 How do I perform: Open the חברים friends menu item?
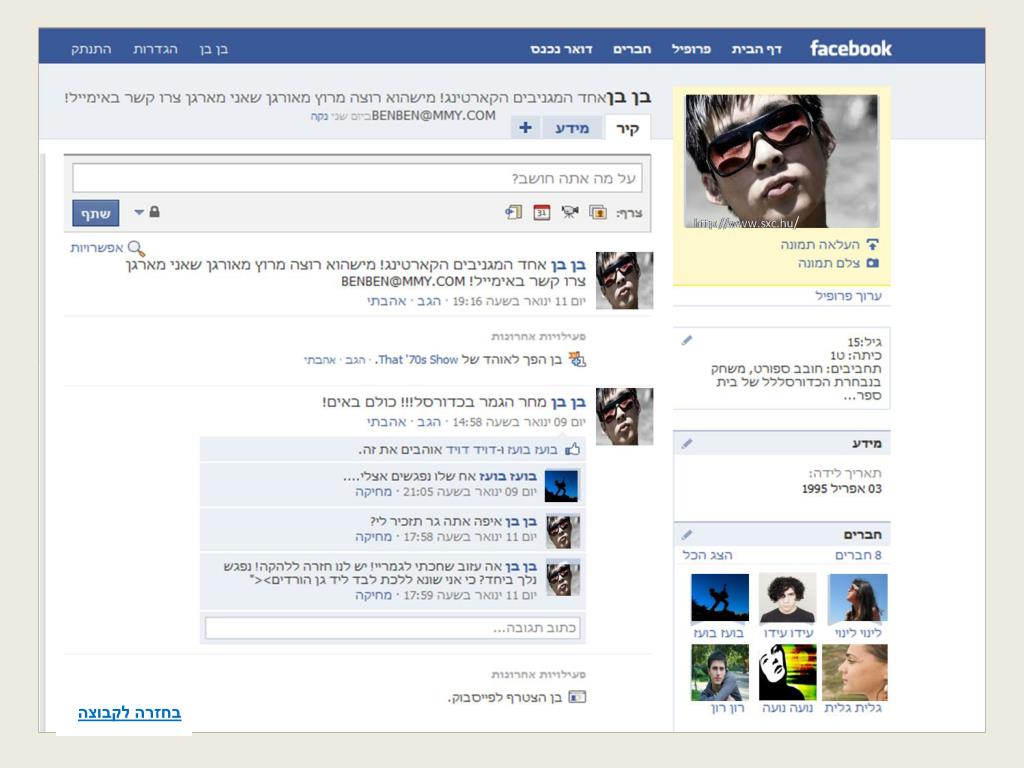click(x=632, y=49)
